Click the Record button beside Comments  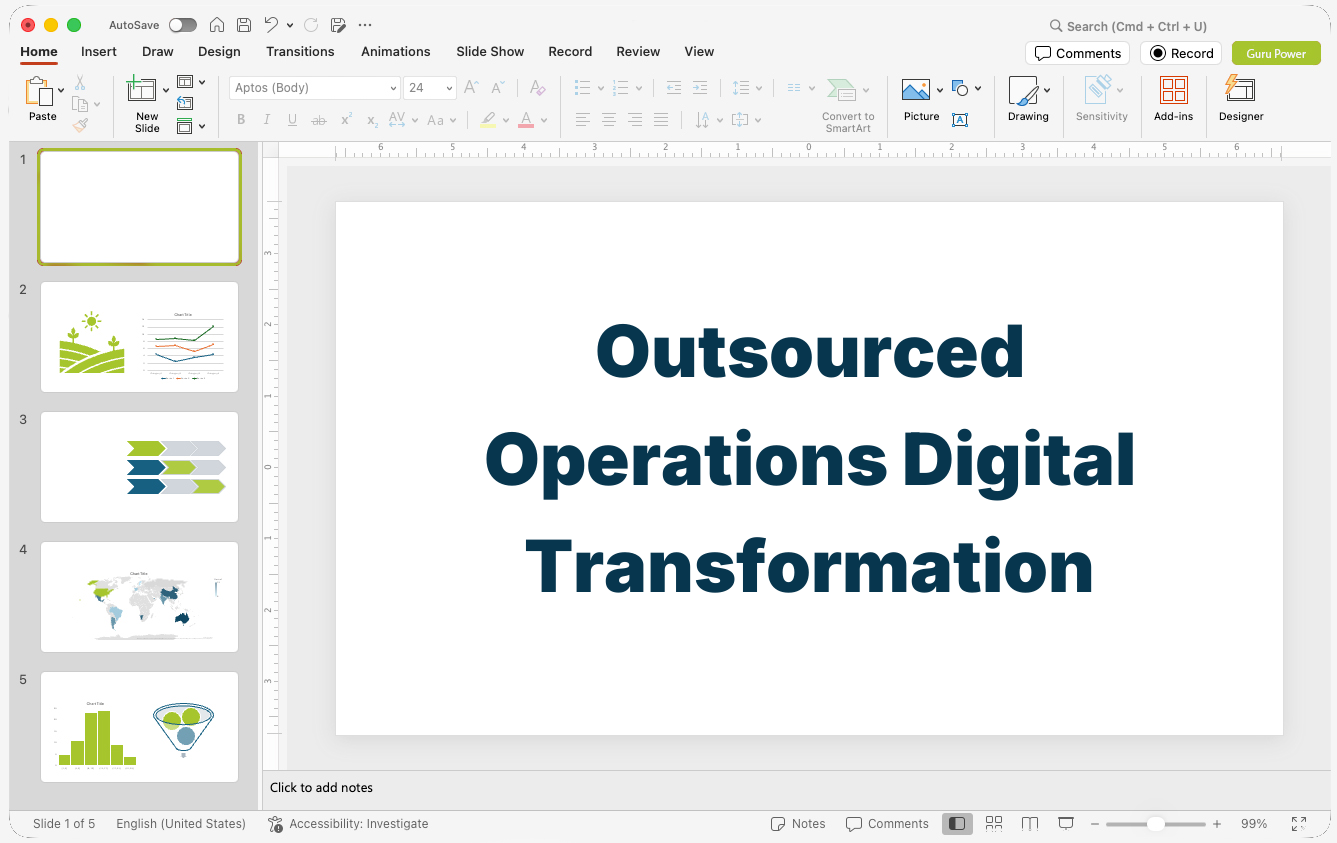[1181, 53]
